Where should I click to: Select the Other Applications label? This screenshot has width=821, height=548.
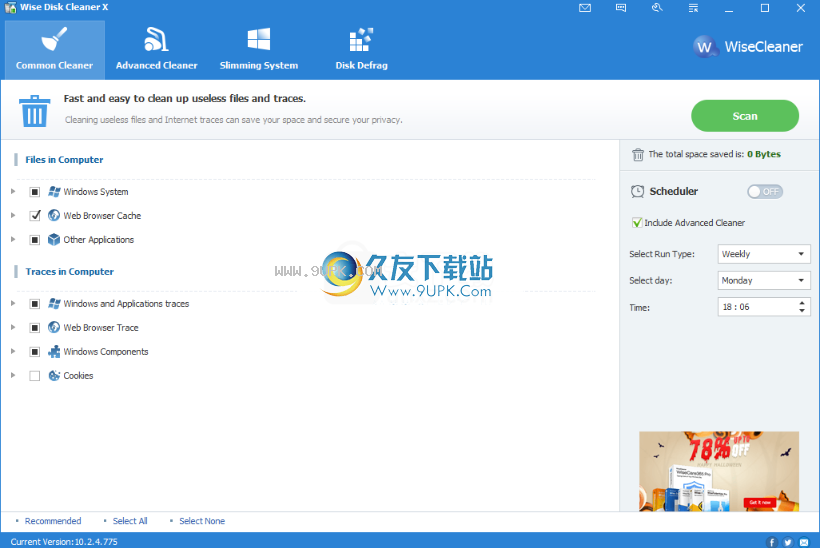coord(98,240)
